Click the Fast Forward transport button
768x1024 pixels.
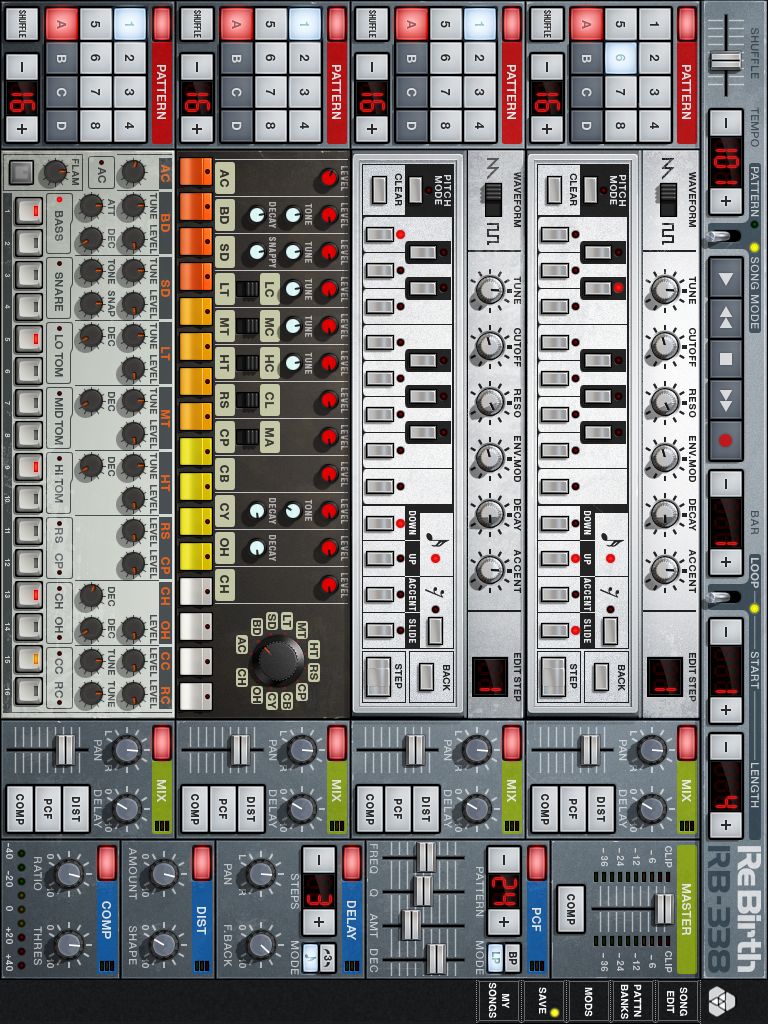click(726, 398)
